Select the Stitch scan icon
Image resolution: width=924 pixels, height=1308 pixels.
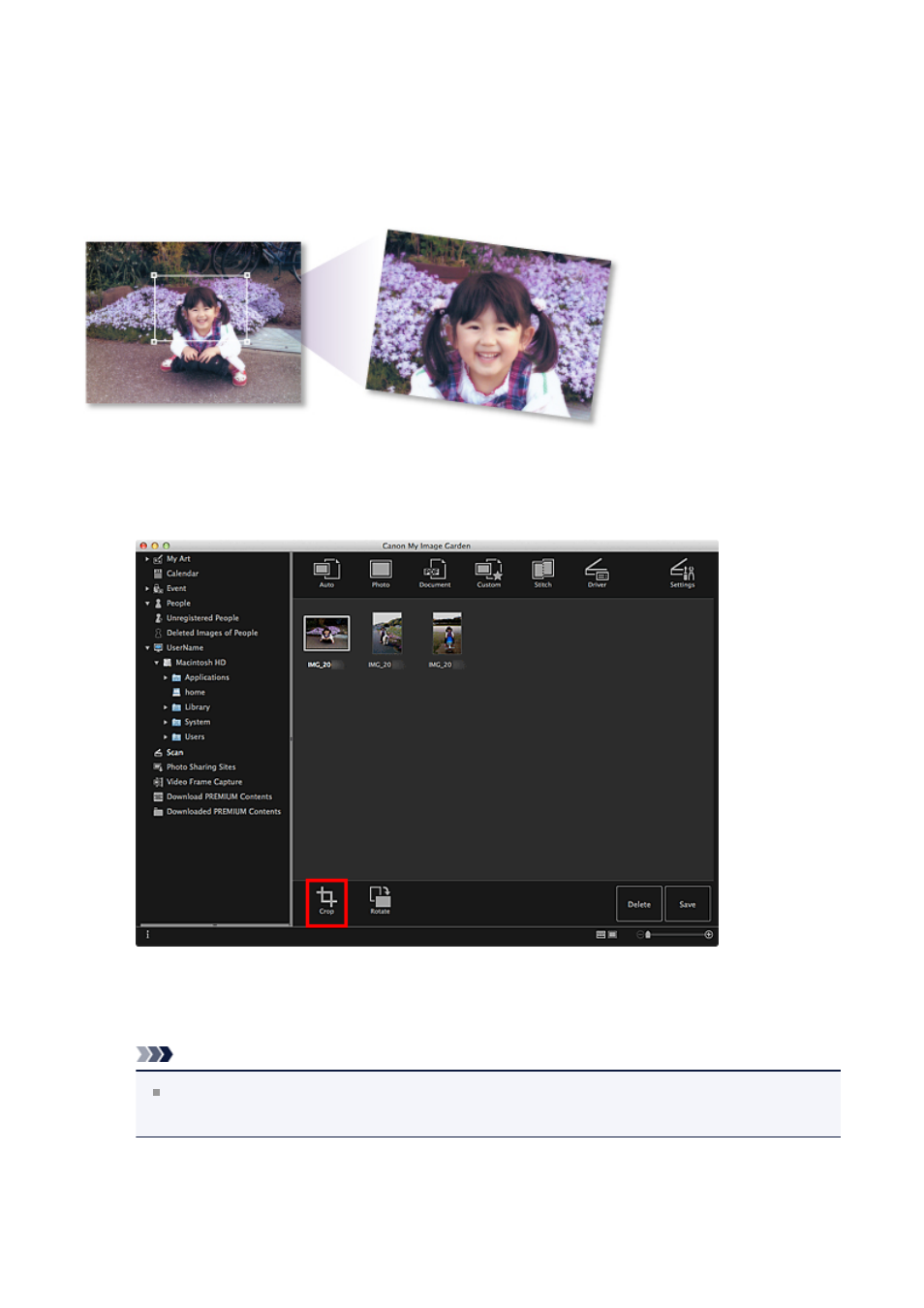coord(543,573)
